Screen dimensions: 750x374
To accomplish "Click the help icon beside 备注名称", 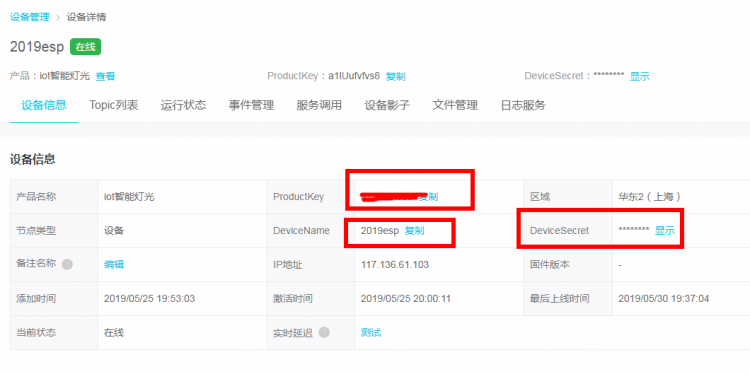I will pos(67,264).
